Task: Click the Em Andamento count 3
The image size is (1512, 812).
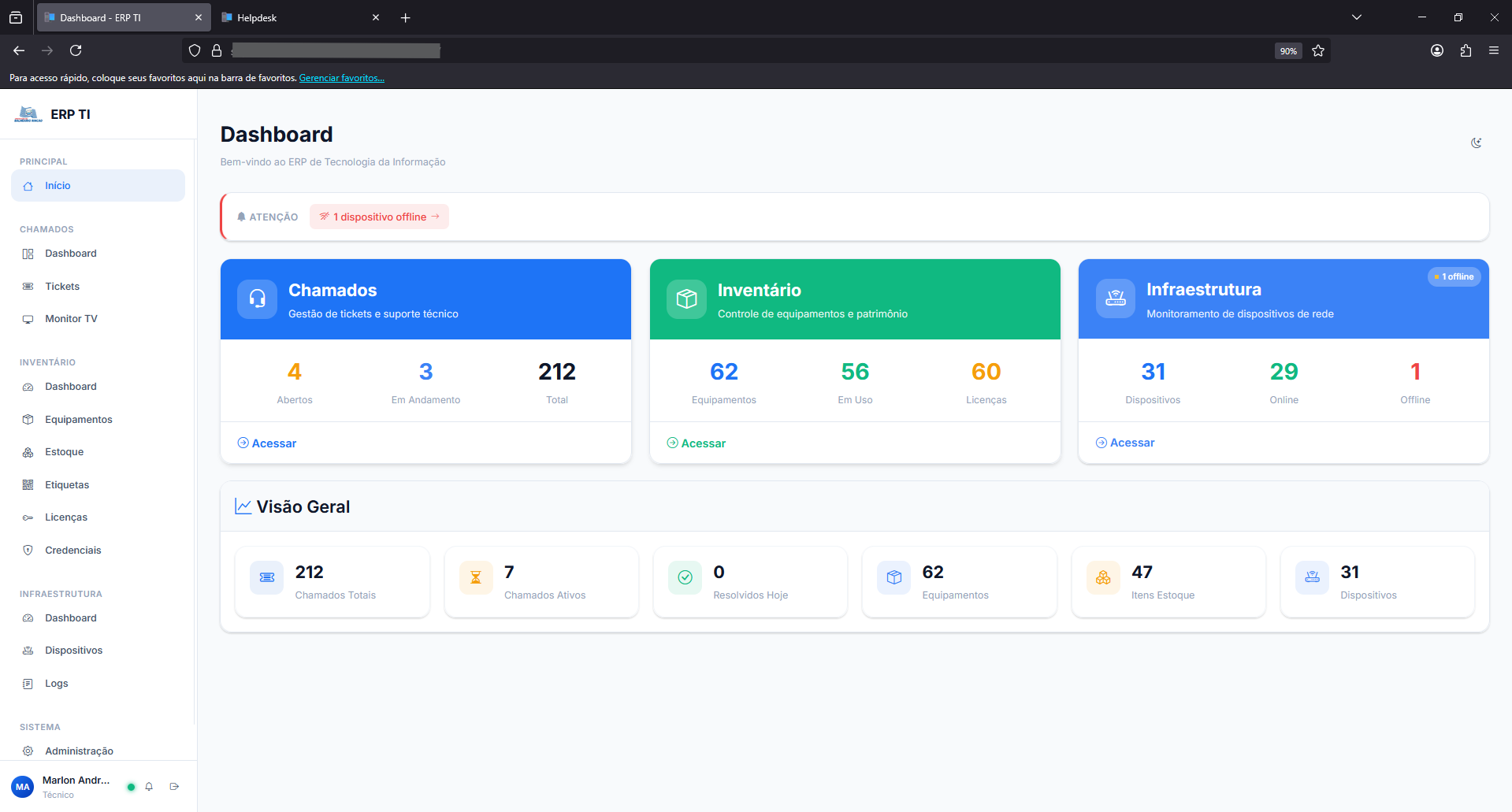Action: click(x=426, y=372)
